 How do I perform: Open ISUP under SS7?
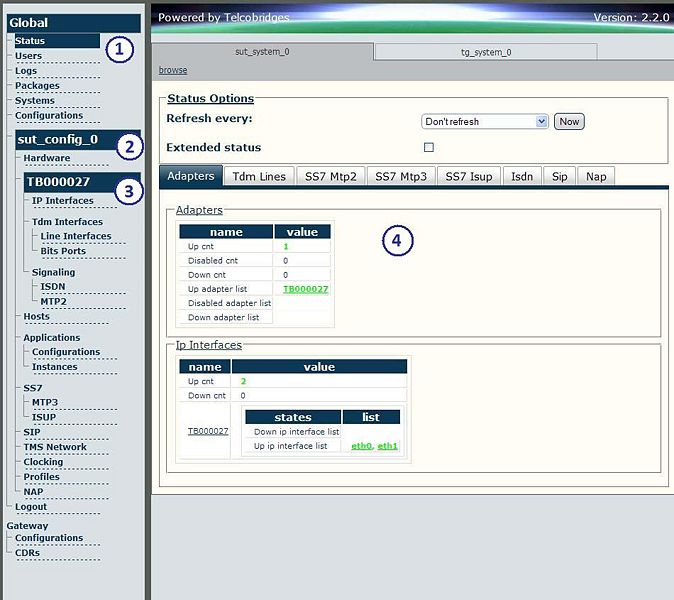click(x=44, y=417)
